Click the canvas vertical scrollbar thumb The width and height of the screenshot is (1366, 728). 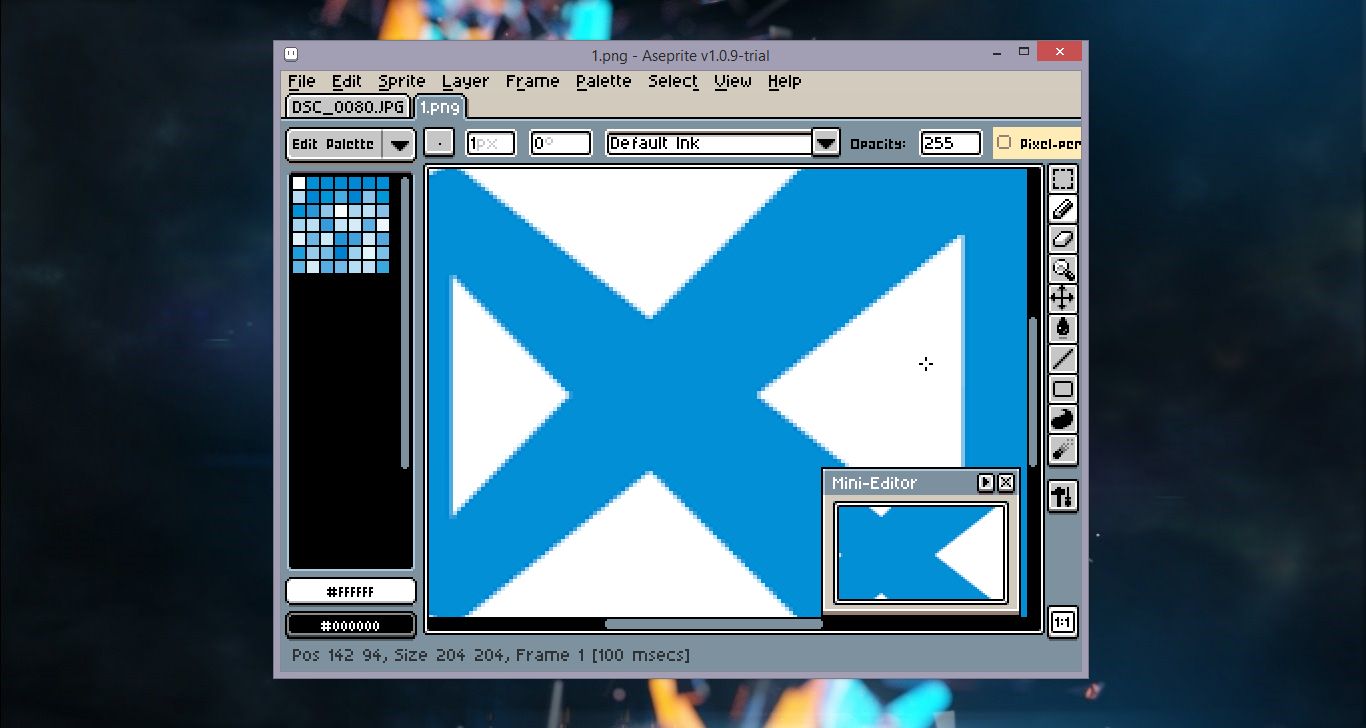click(1033, 391)
